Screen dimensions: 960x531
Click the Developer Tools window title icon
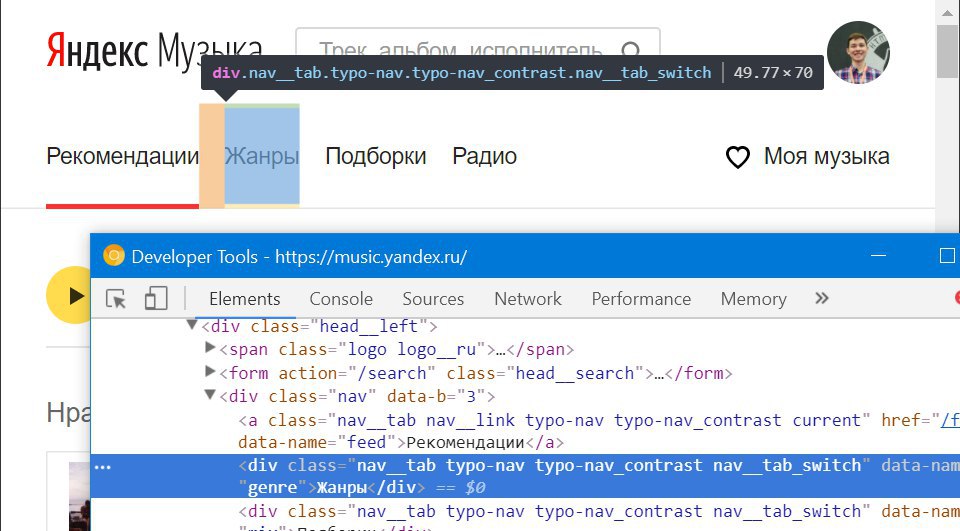click(x=113, y=255)
